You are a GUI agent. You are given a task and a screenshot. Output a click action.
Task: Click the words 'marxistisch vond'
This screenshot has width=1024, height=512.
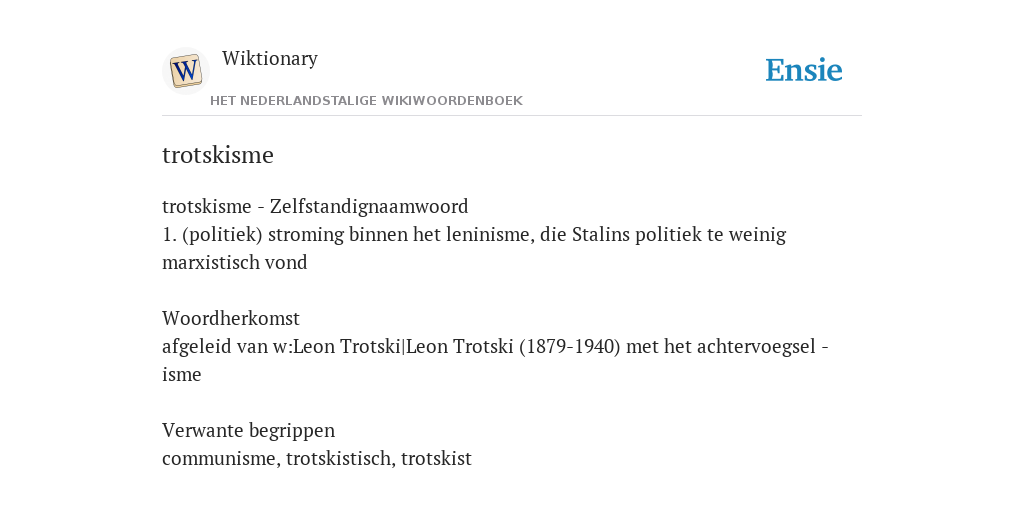(x=234, y=263)
